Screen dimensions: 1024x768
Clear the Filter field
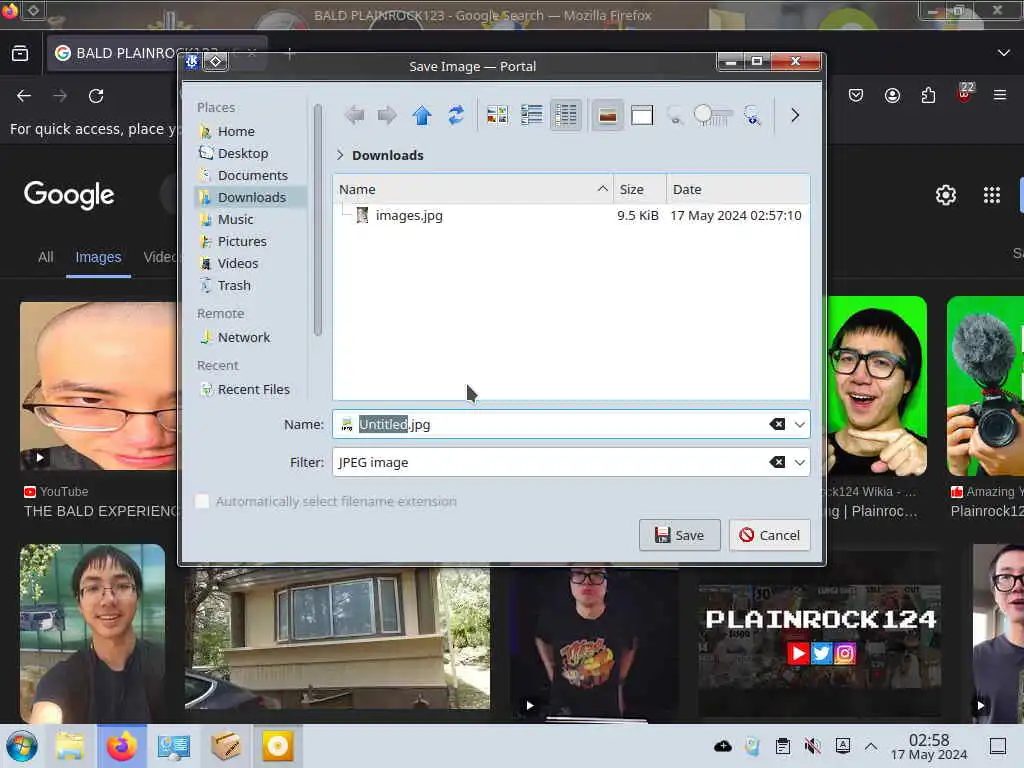click(x=777, y=462)
